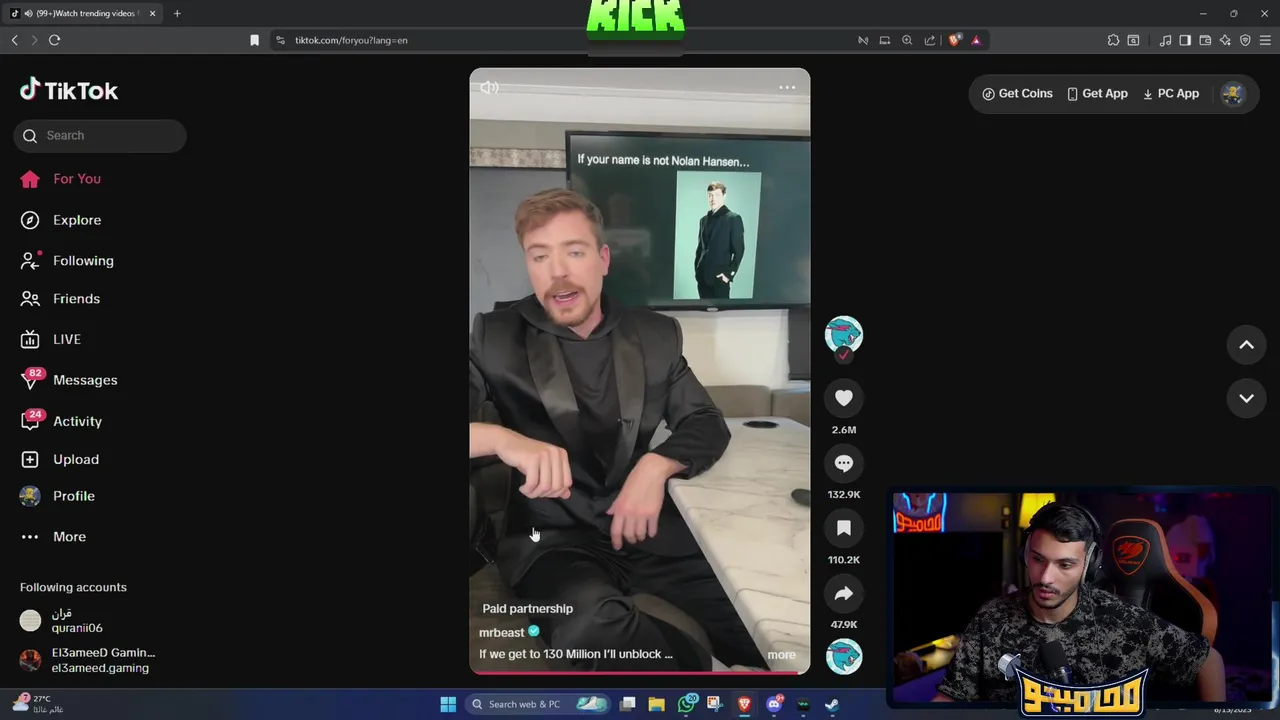This screenshot has width=1280, height=720.
Task: Open the video three-dot options menu
Action: 788,88
